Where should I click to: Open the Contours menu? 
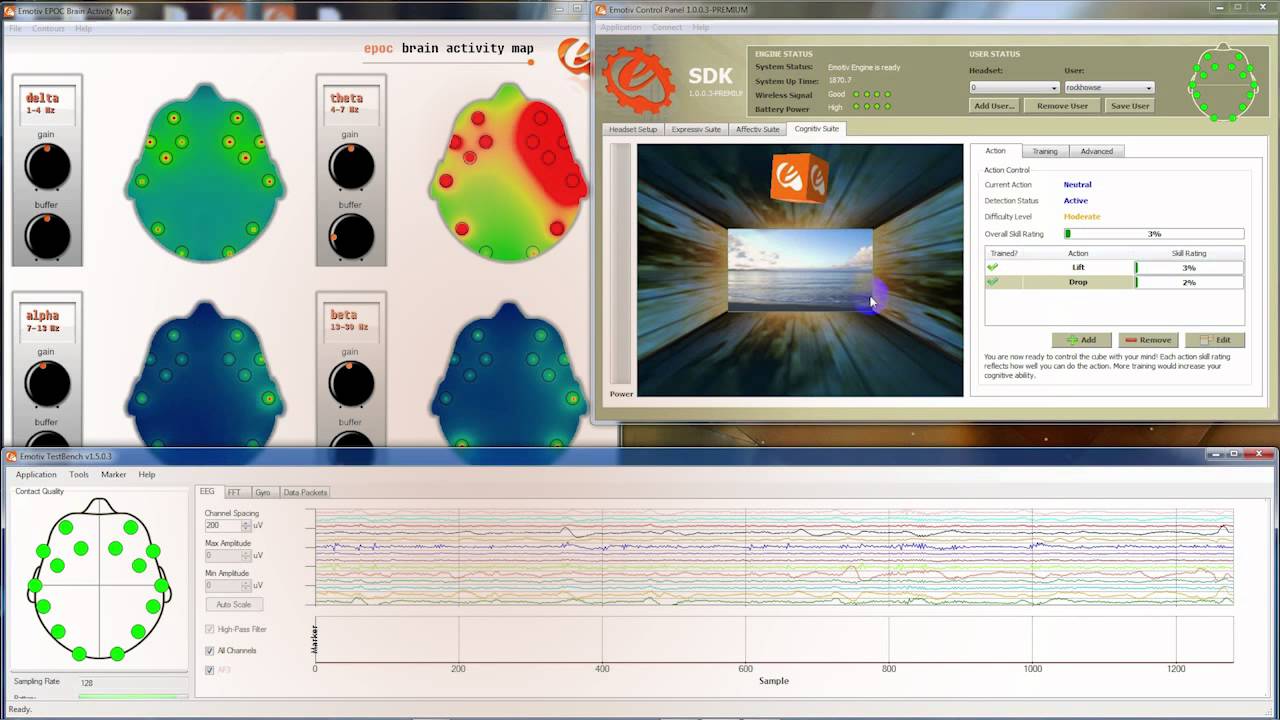48,28
